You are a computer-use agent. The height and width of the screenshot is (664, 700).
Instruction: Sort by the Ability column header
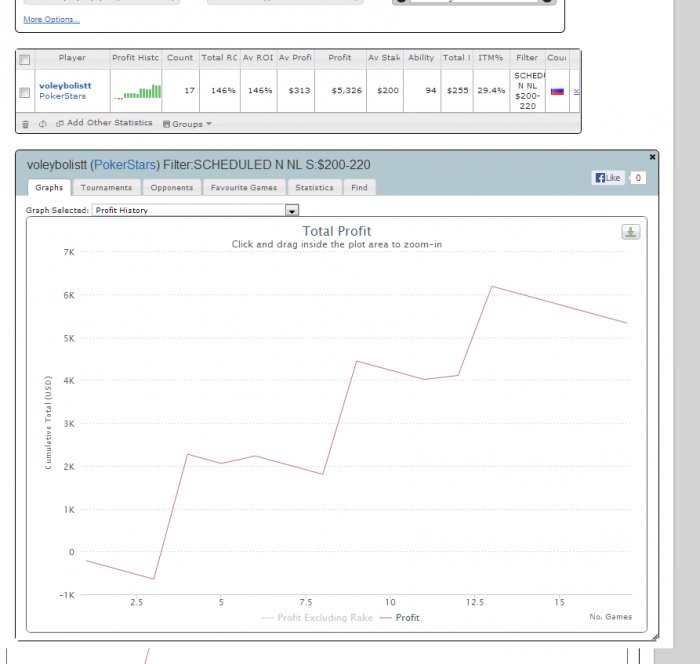pos(421,58)
